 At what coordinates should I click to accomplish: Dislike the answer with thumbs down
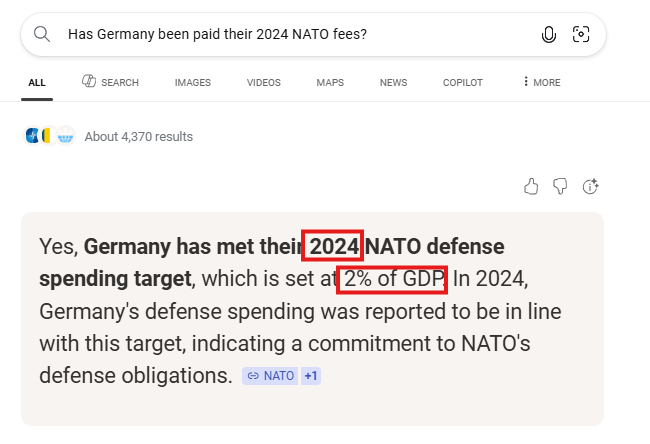(x=560, y=186)
